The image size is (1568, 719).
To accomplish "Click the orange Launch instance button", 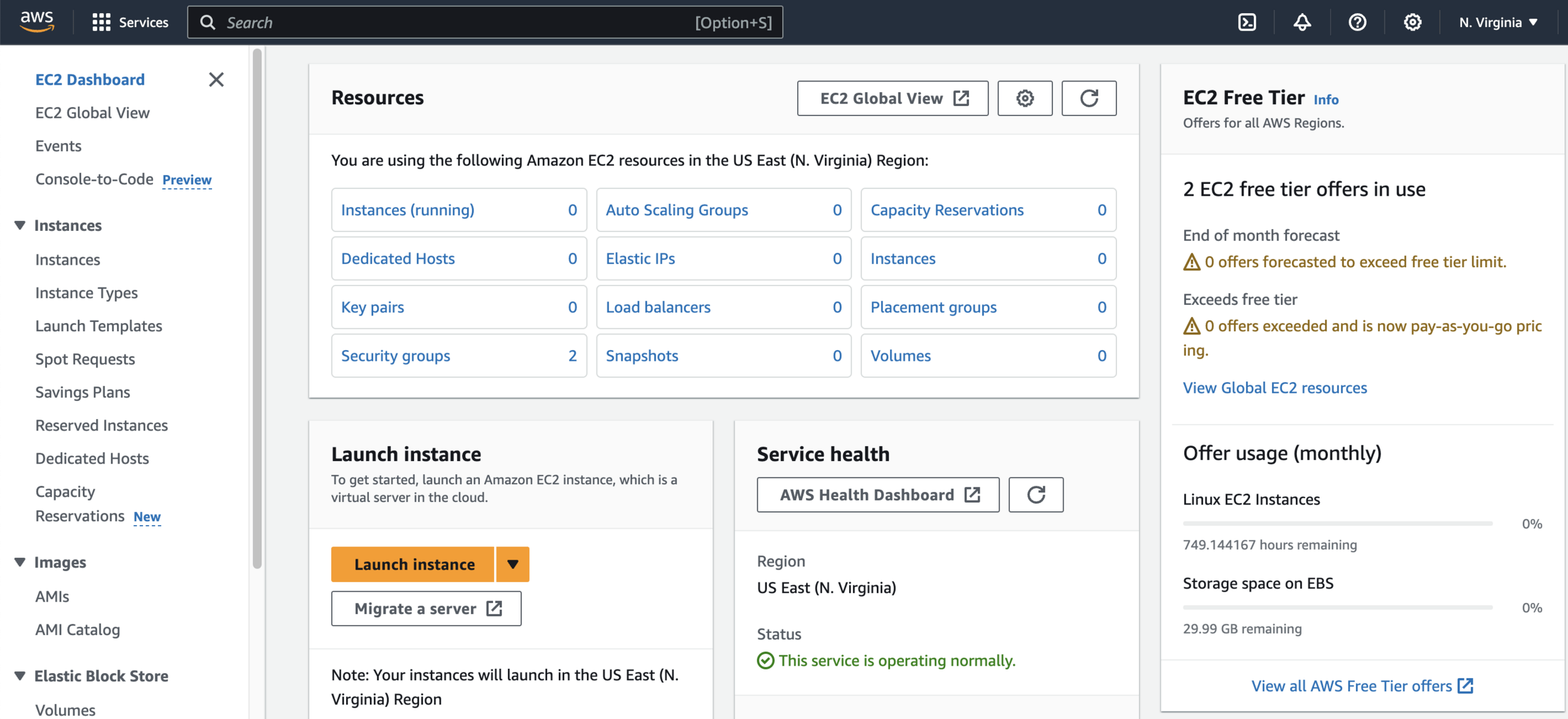I will [x=414, y=565].
